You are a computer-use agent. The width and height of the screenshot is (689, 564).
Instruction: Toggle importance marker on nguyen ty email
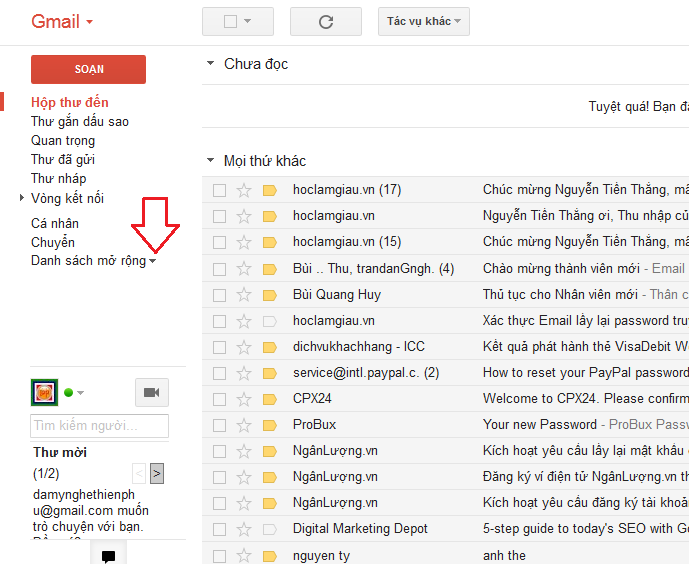point(270,556)
